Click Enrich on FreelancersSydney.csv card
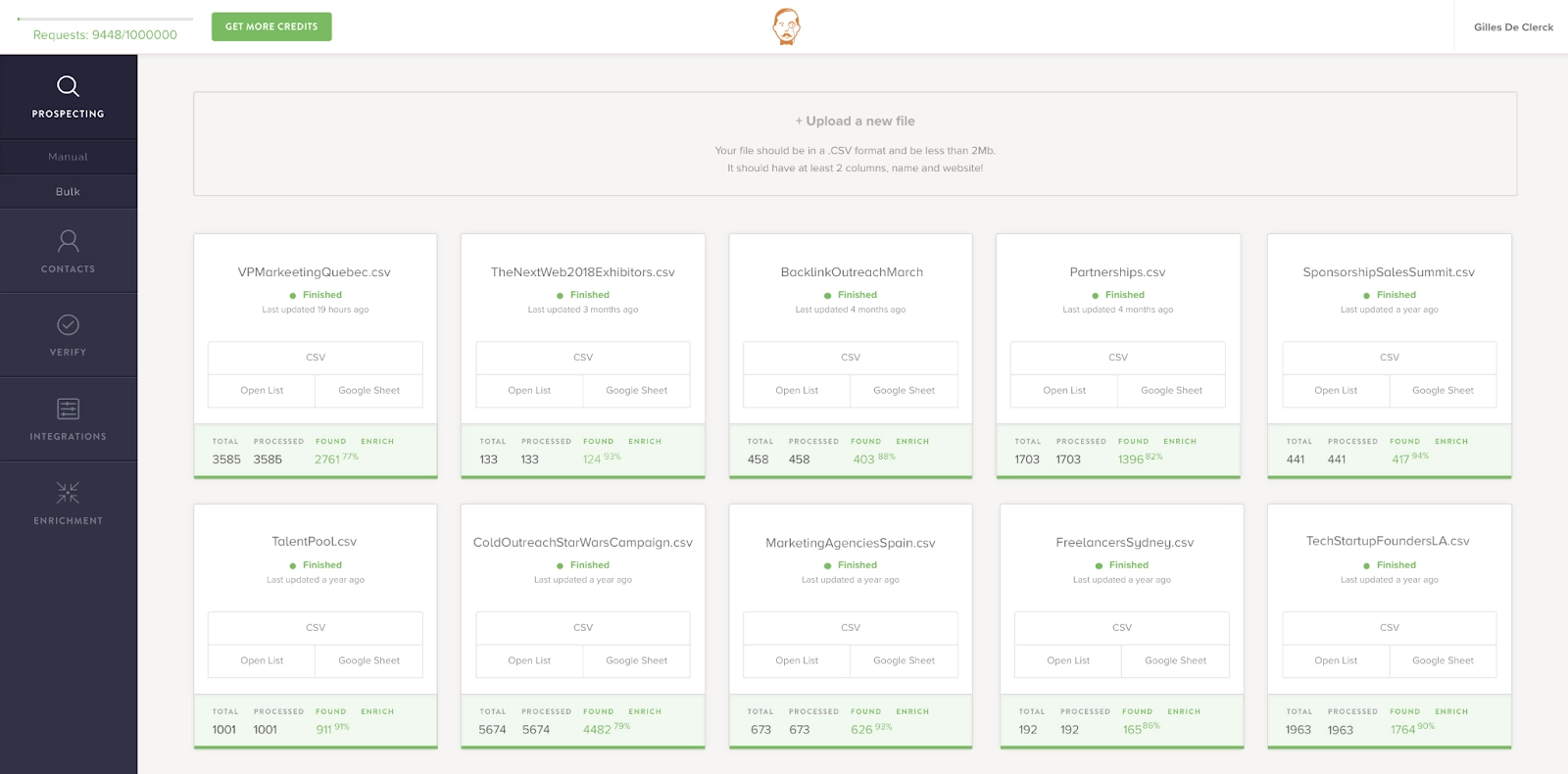1568x774 pixels. coord(1184,712)
